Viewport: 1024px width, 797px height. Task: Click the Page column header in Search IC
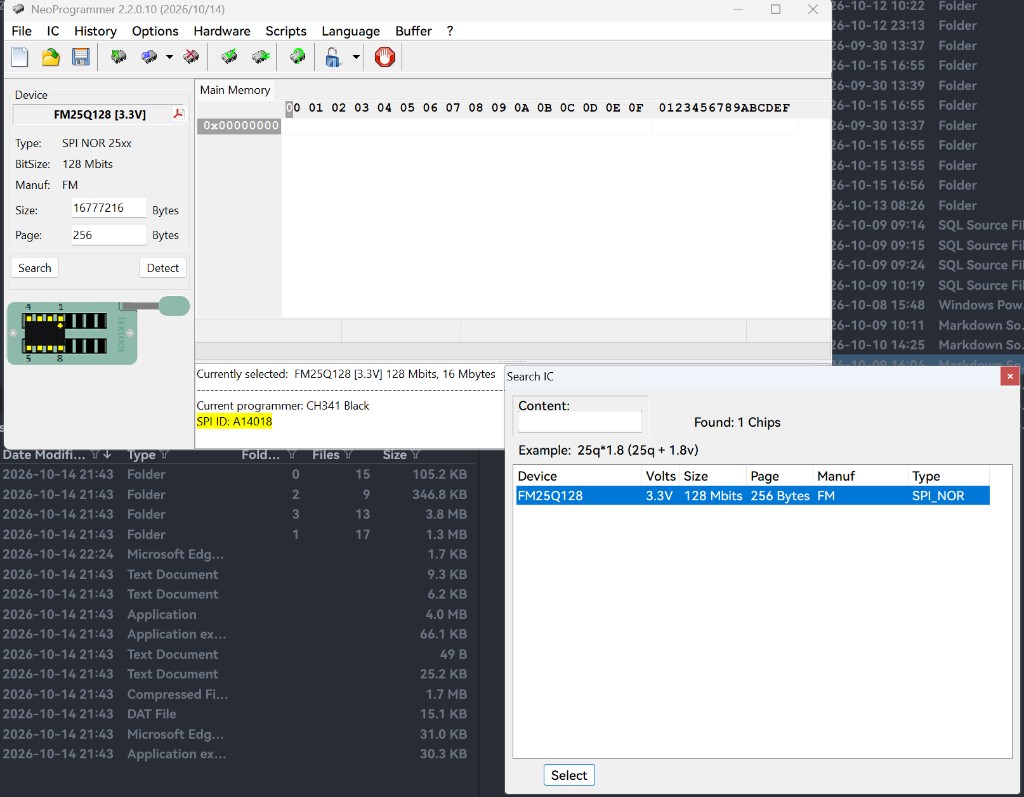(780, 476)
